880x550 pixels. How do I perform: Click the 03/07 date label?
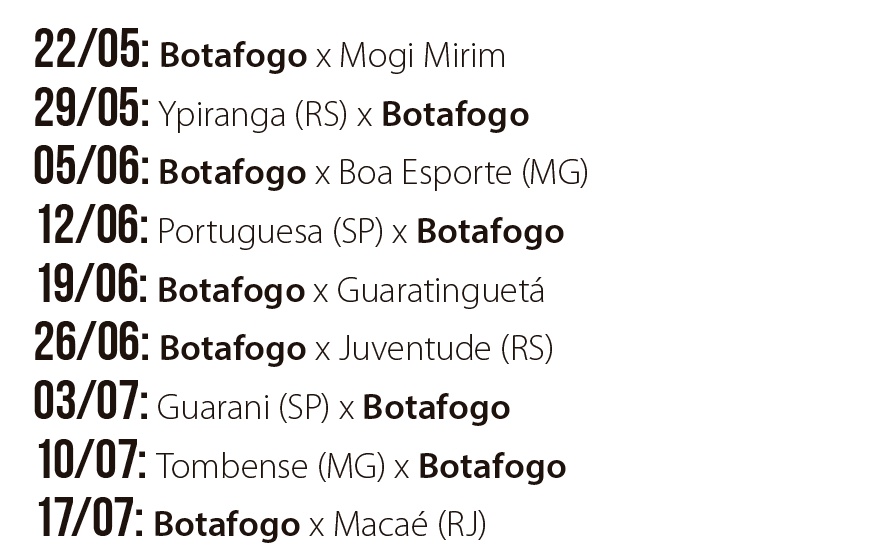91,400
